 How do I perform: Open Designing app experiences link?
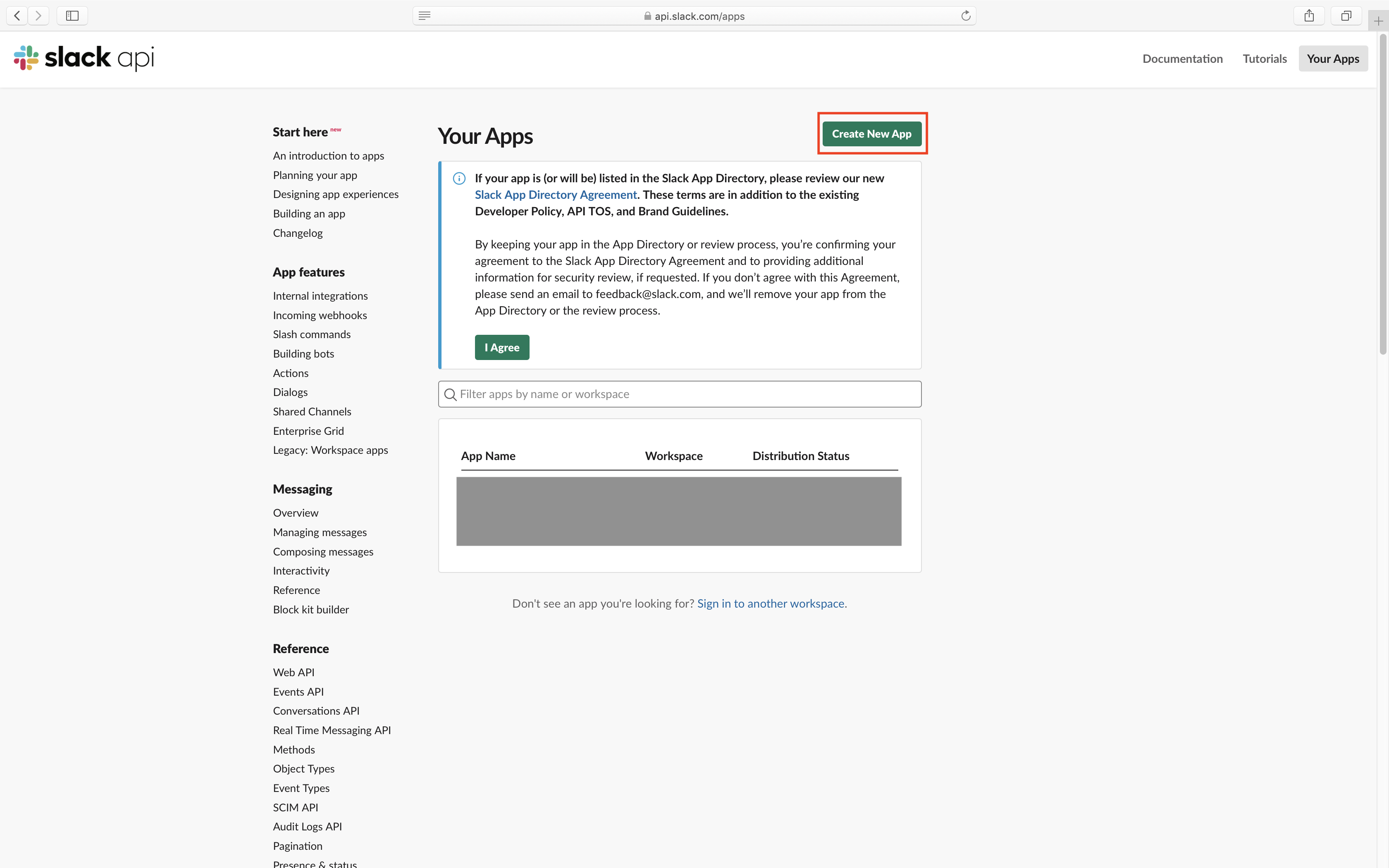point(335,194)
